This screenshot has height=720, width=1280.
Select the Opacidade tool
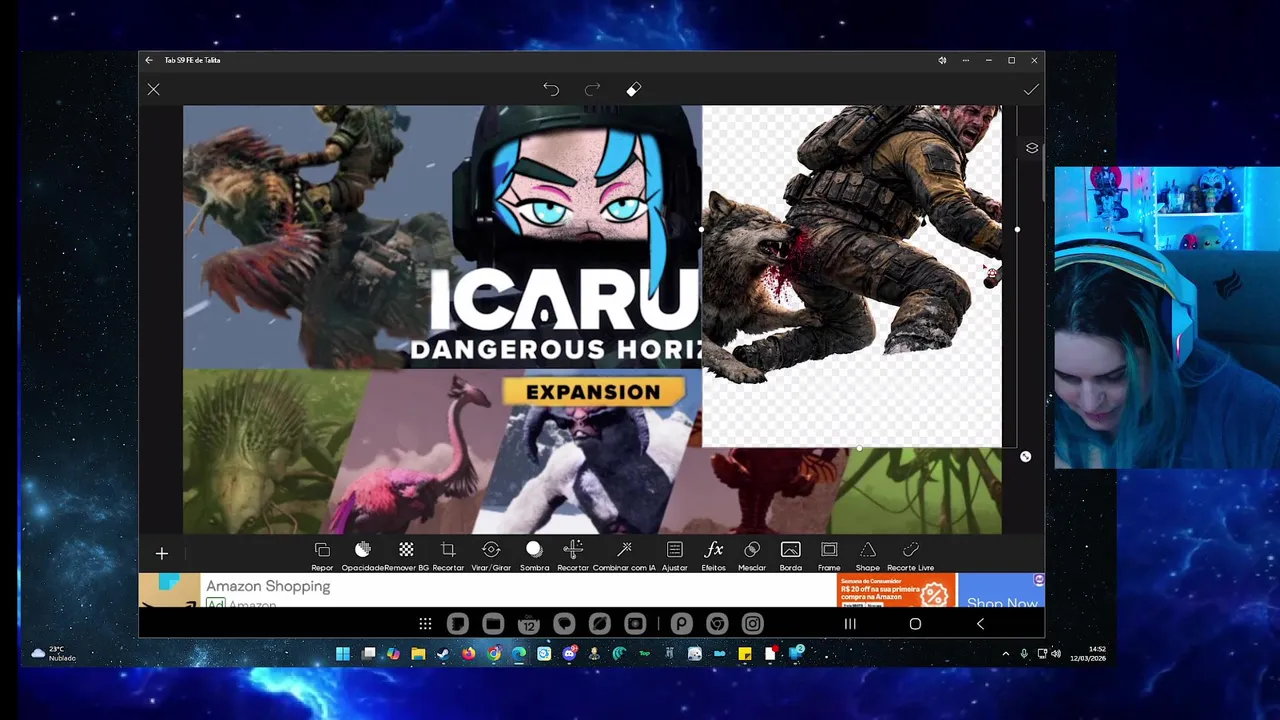pyautogui.click(x=363, y=555)
